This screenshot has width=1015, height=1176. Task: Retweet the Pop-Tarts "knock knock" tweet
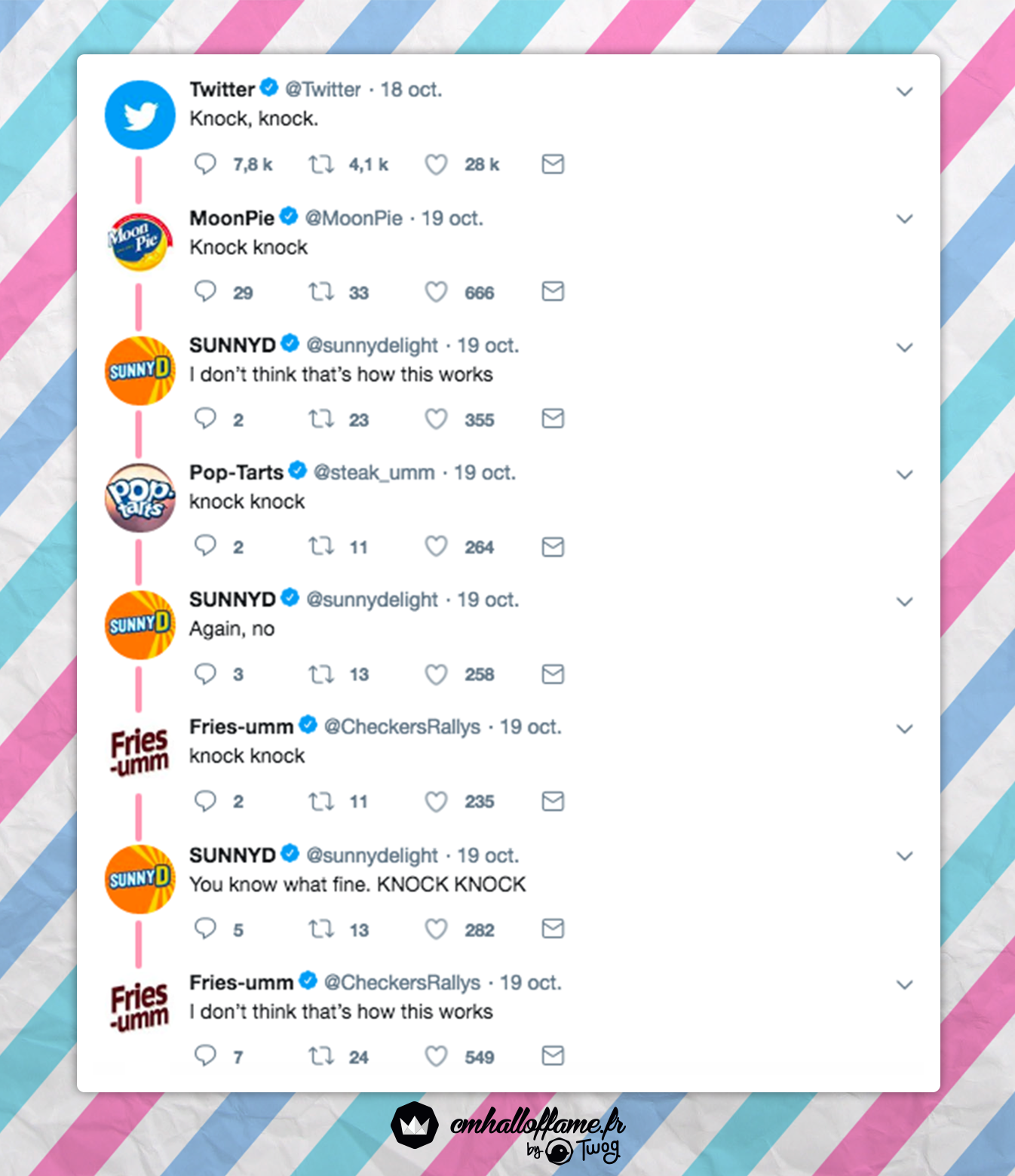321,547
